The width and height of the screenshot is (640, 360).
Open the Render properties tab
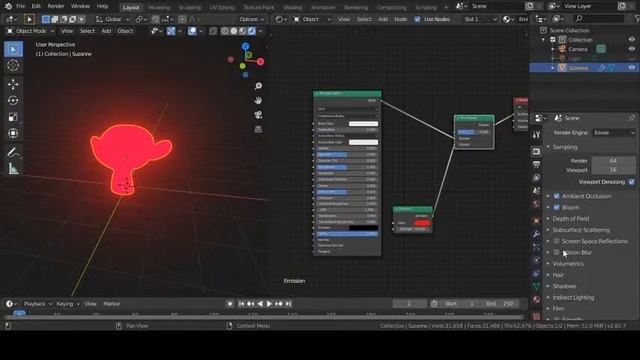(536, 151)
